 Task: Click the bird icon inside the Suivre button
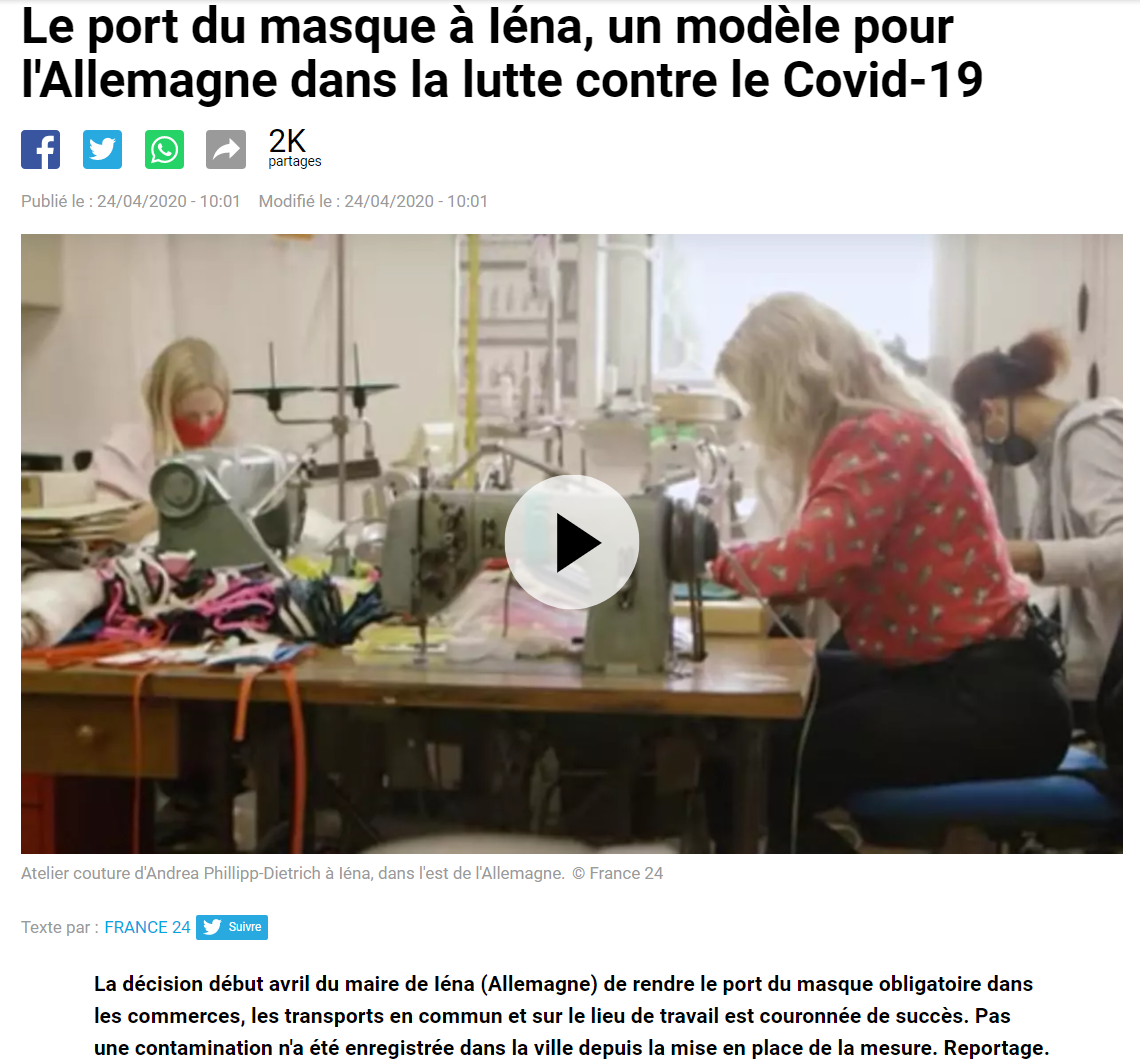point(212,927)
